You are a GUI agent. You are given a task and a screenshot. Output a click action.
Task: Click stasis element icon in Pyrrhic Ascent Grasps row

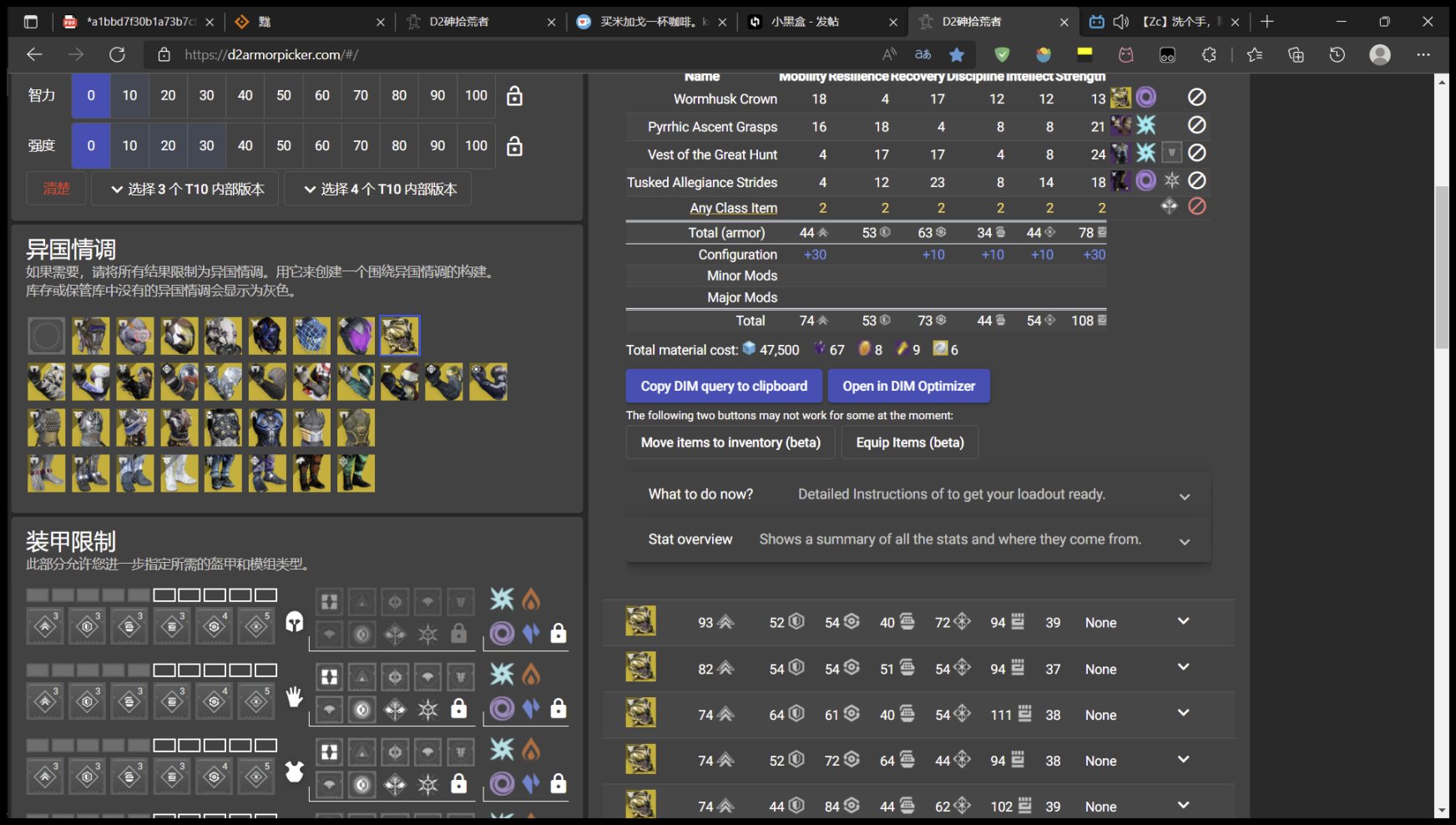1146,125
